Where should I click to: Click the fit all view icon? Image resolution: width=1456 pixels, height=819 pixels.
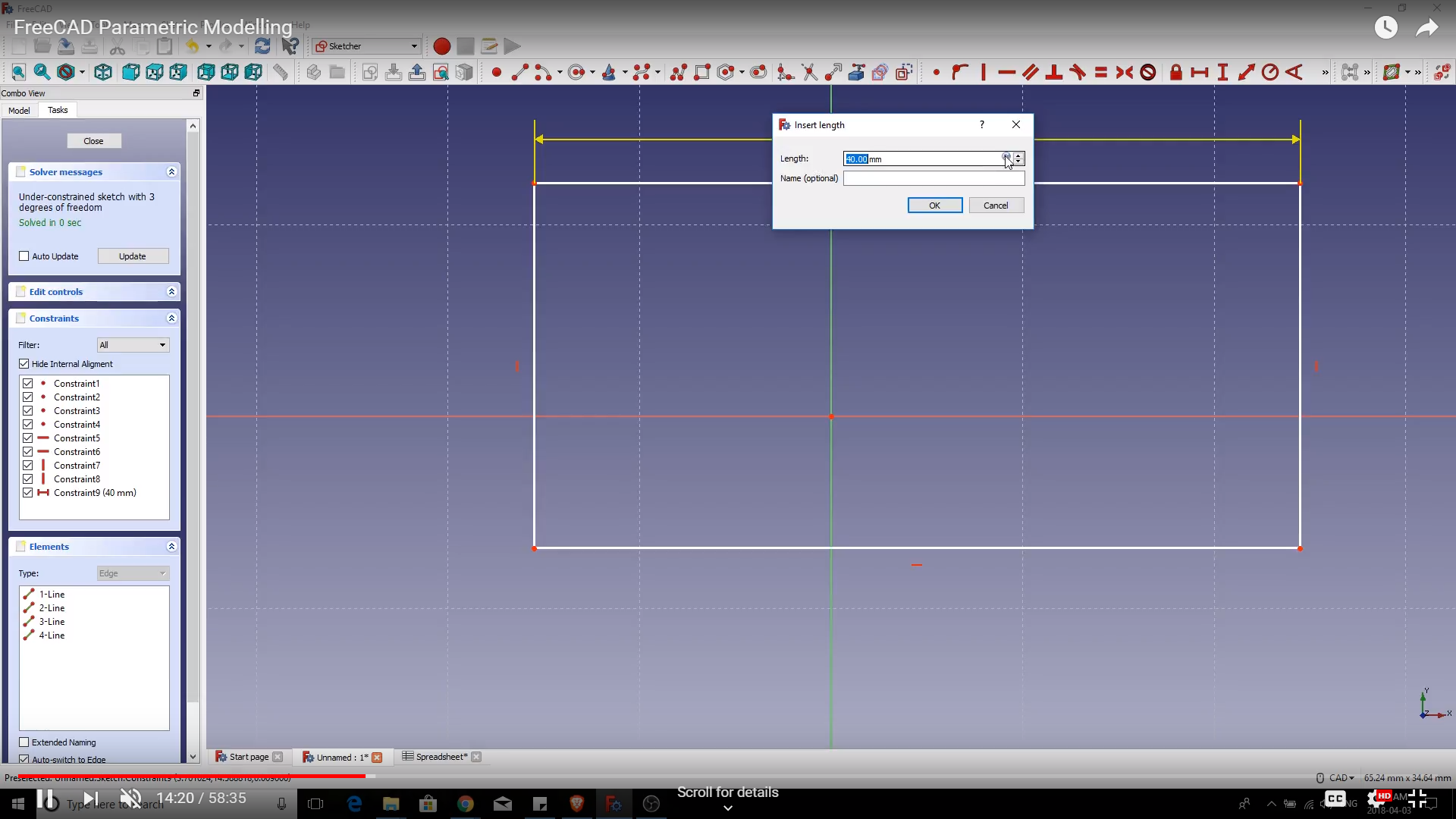click(x=18, y=72)
